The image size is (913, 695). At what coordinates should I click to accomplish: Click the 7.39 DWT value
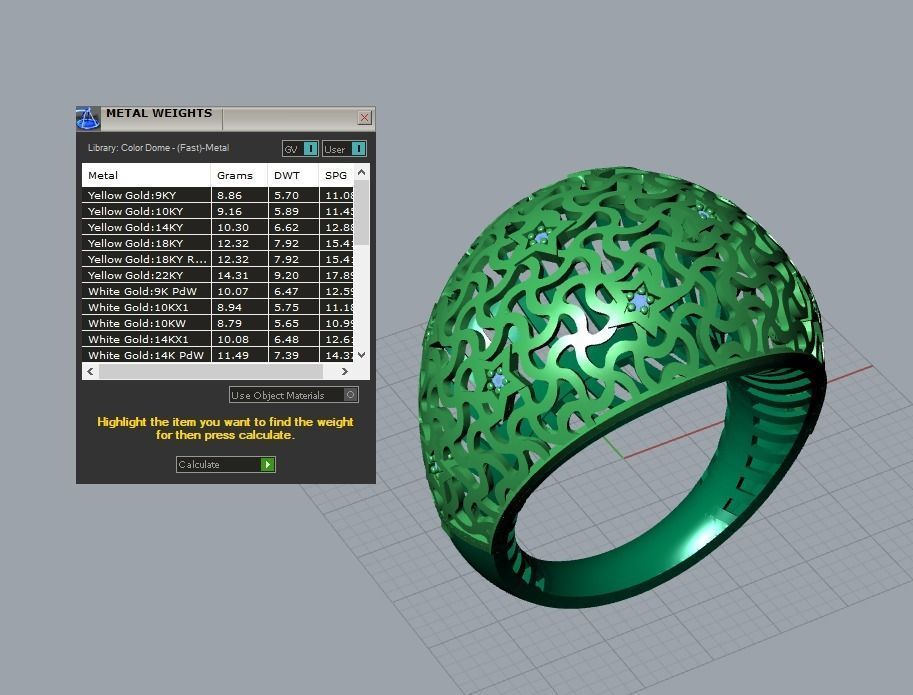(286, 355)
